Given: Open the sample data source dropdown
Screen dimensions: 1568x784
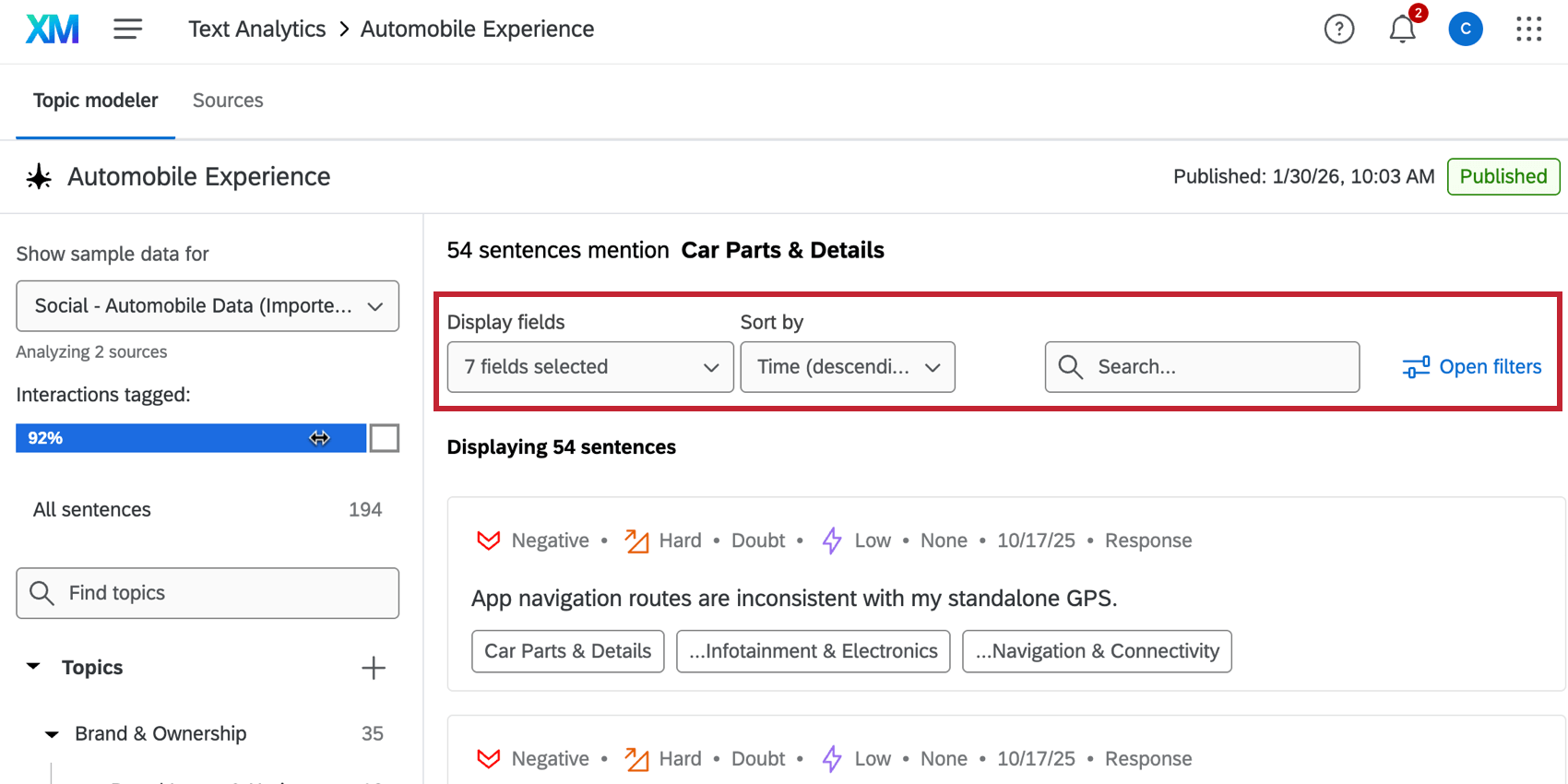Looking at the screenshot, I should click(208, 306).
